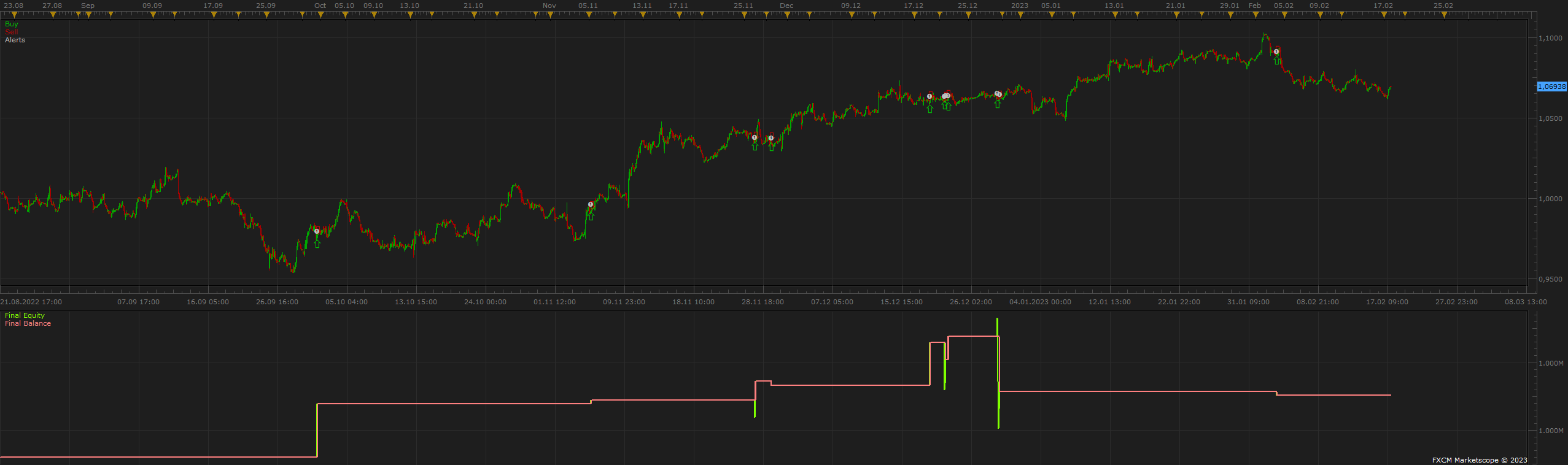Viewport: 1568px width, 465px height.
Task: Click the Final Equity legend label
Action: pyautogui.click(x=25, y=315)
